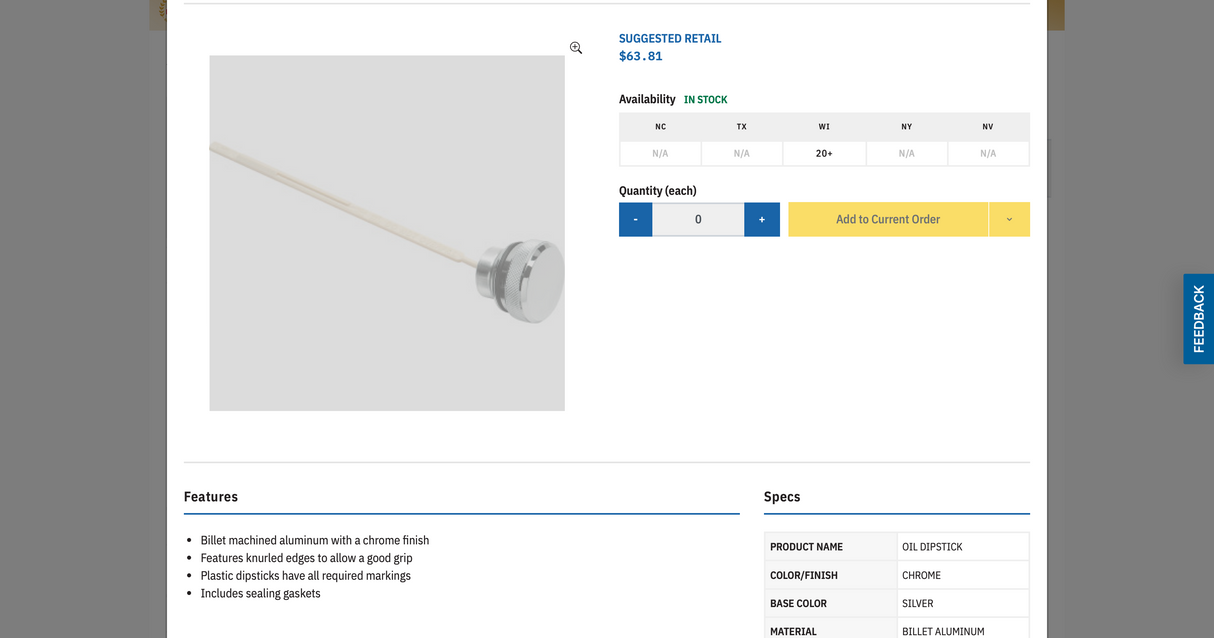Click the 'Includes sealing gaskets' feature line

point(261,593)
